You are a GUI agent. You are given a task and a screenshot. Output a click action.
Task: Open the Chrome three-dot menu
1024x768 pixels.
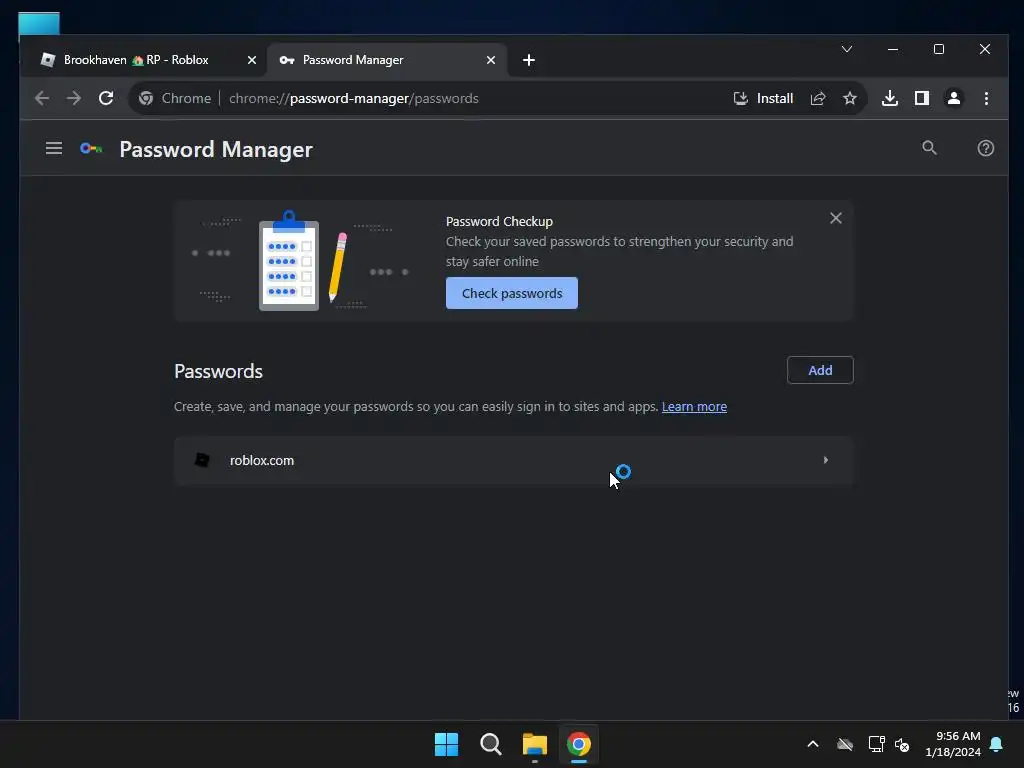point(986,99)
